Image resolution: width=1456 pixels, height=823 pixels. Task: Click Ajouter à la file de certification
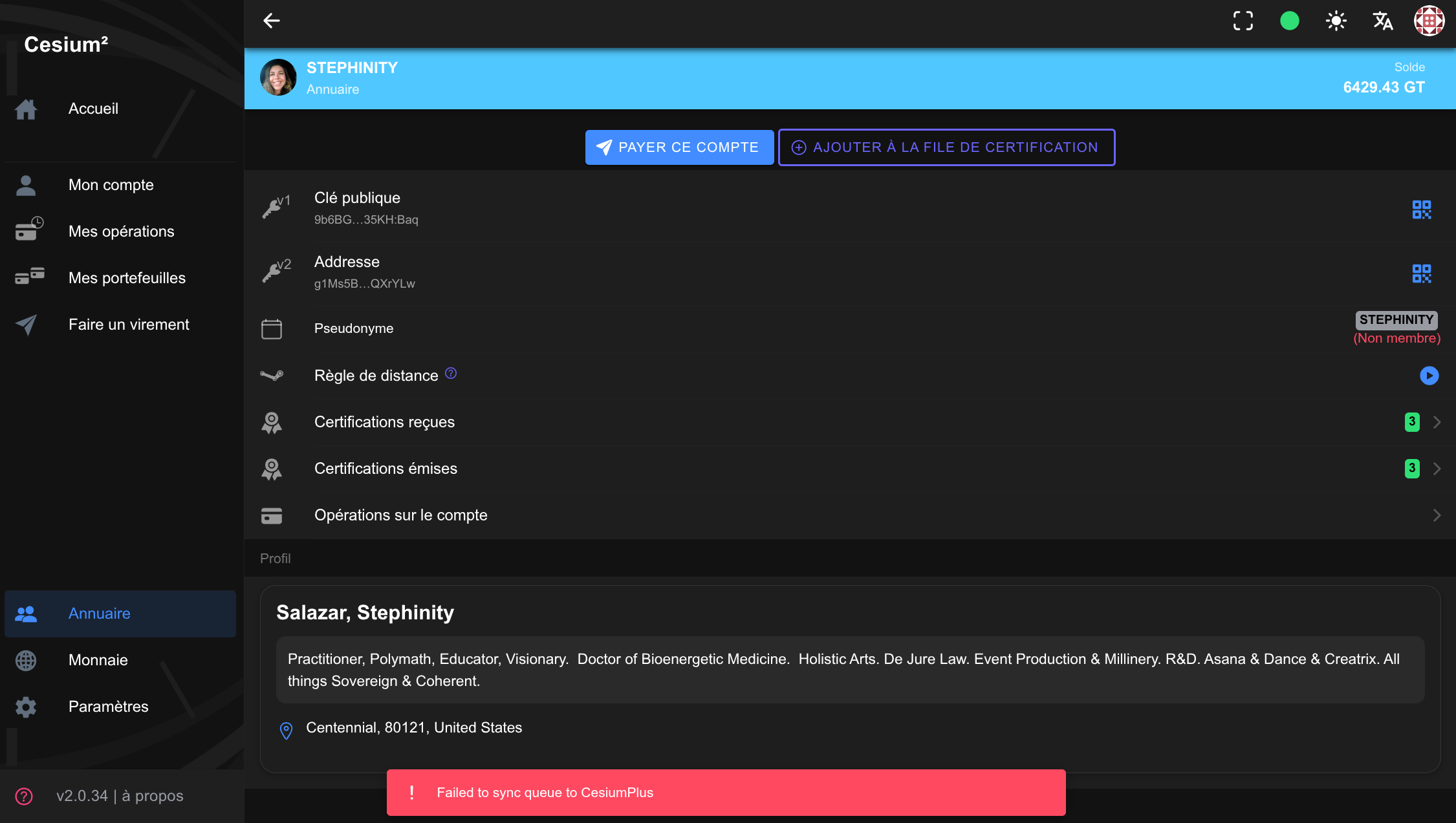[946, 147]
